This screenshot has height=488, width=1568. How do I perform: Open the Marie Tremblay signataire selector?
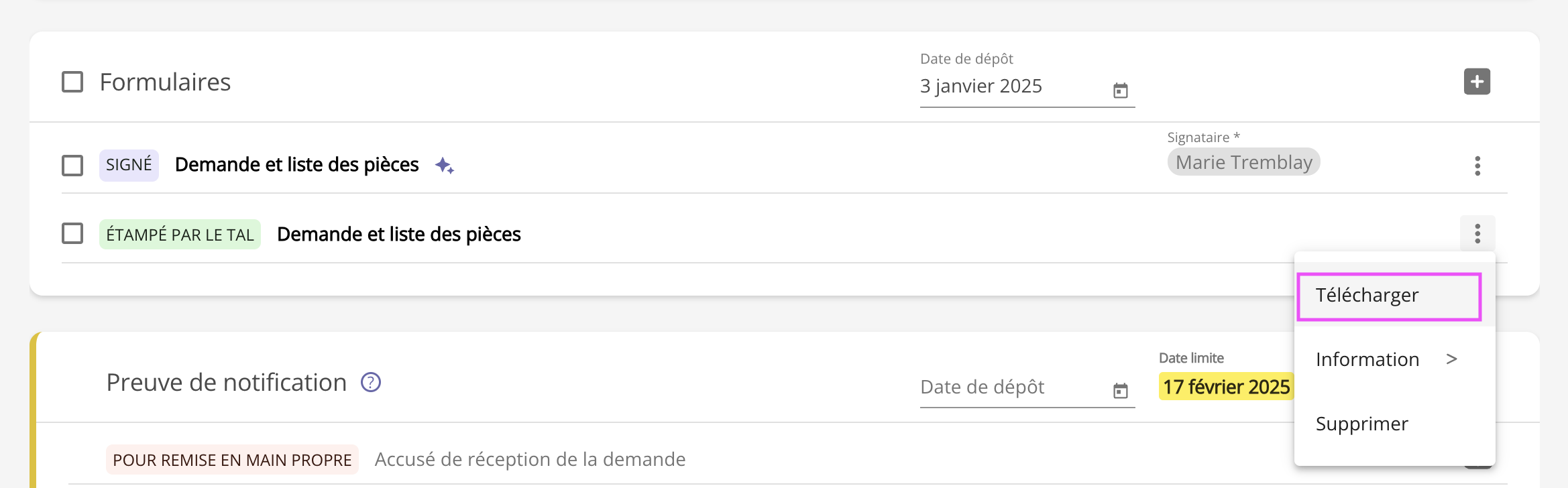tap(1243, 162)
